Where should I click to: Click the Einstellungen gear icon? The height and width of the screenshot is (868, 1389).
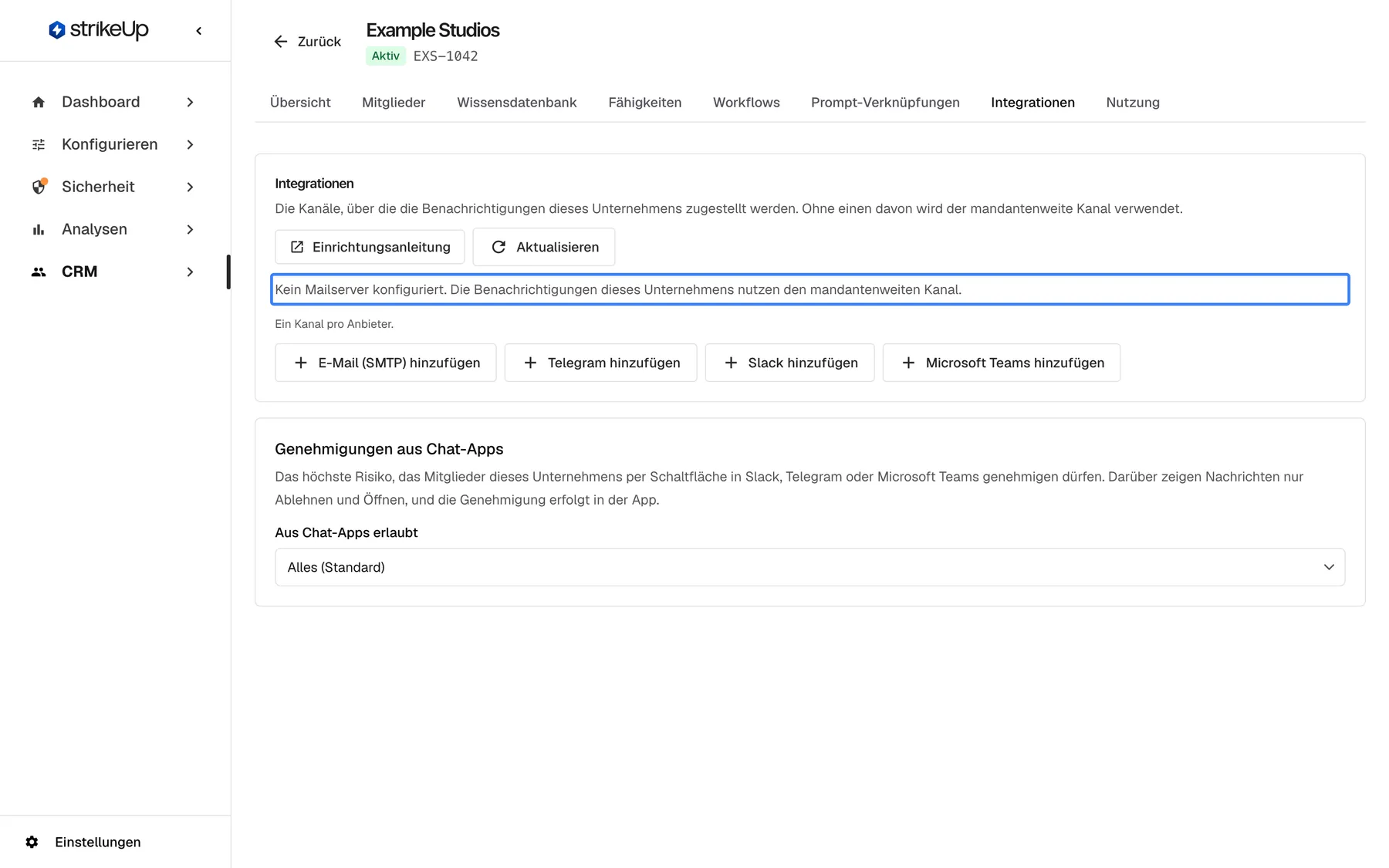pyautogui.click(x=32, y=842)
